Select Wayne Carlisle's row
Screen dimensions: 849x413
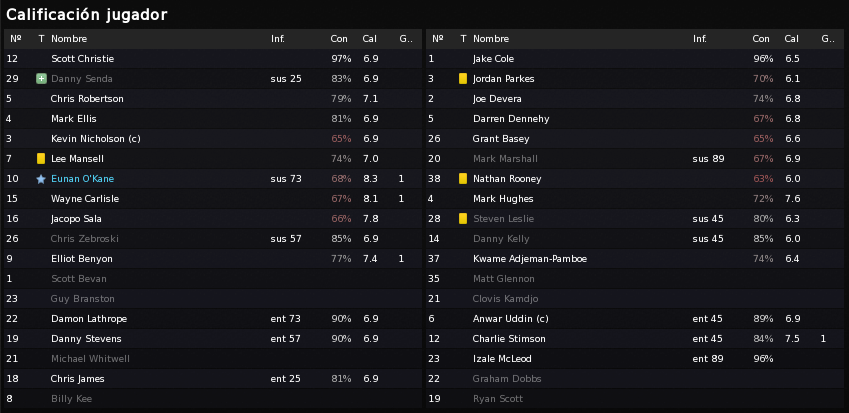[213, 199]
